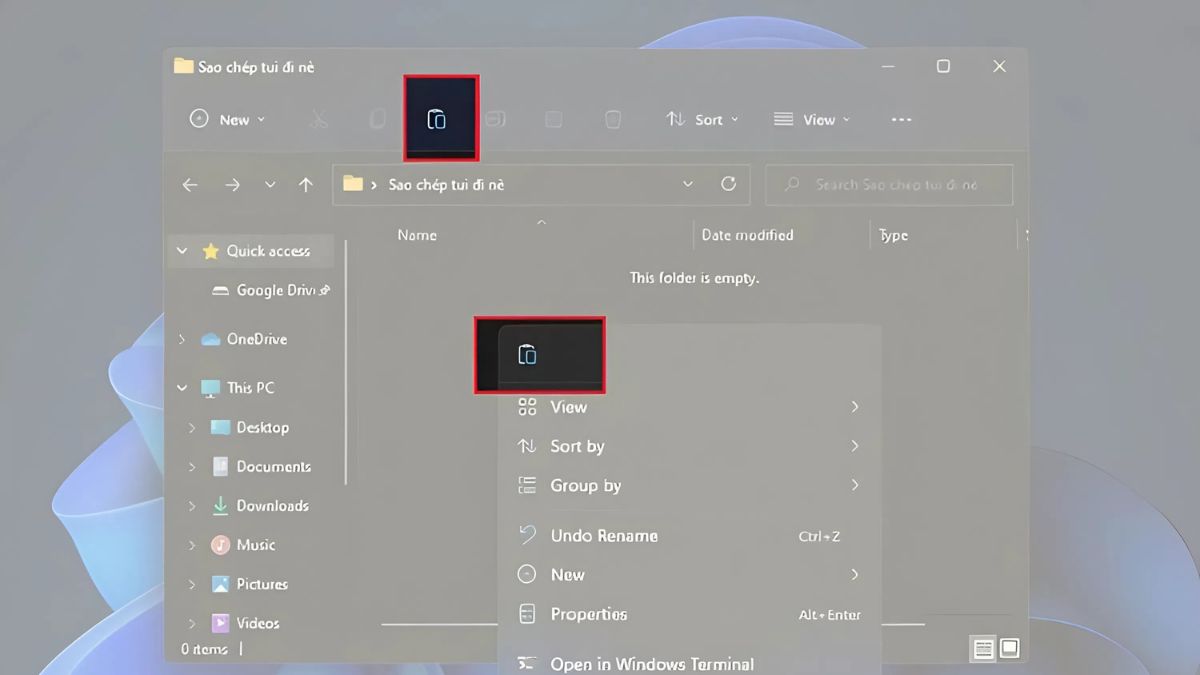Screen dimensions: 1200x675
Task: Sort by the Name column header
Action: click(417, 235)
